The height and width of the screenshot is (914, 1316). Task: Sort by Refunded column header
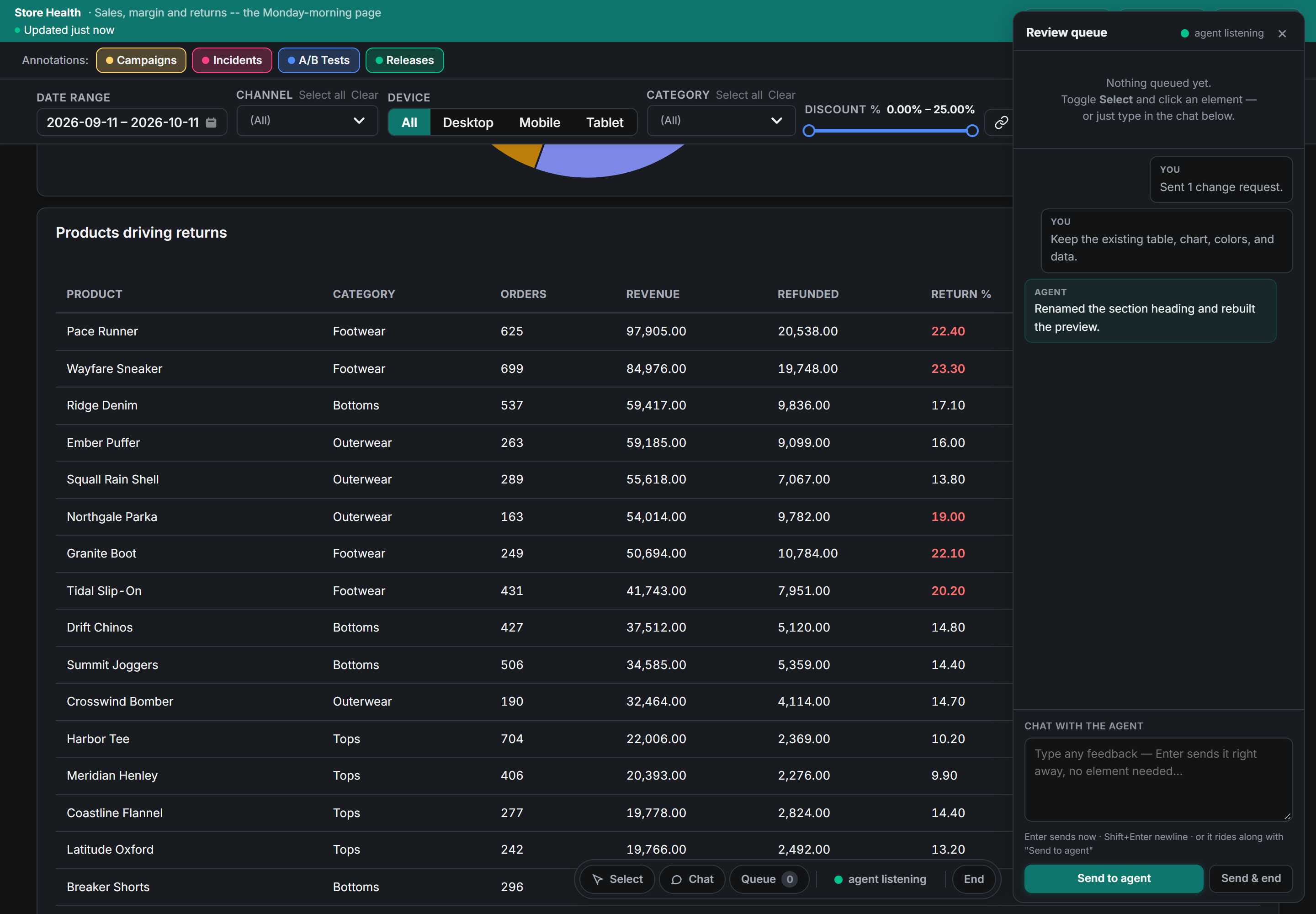coord(807,294)
